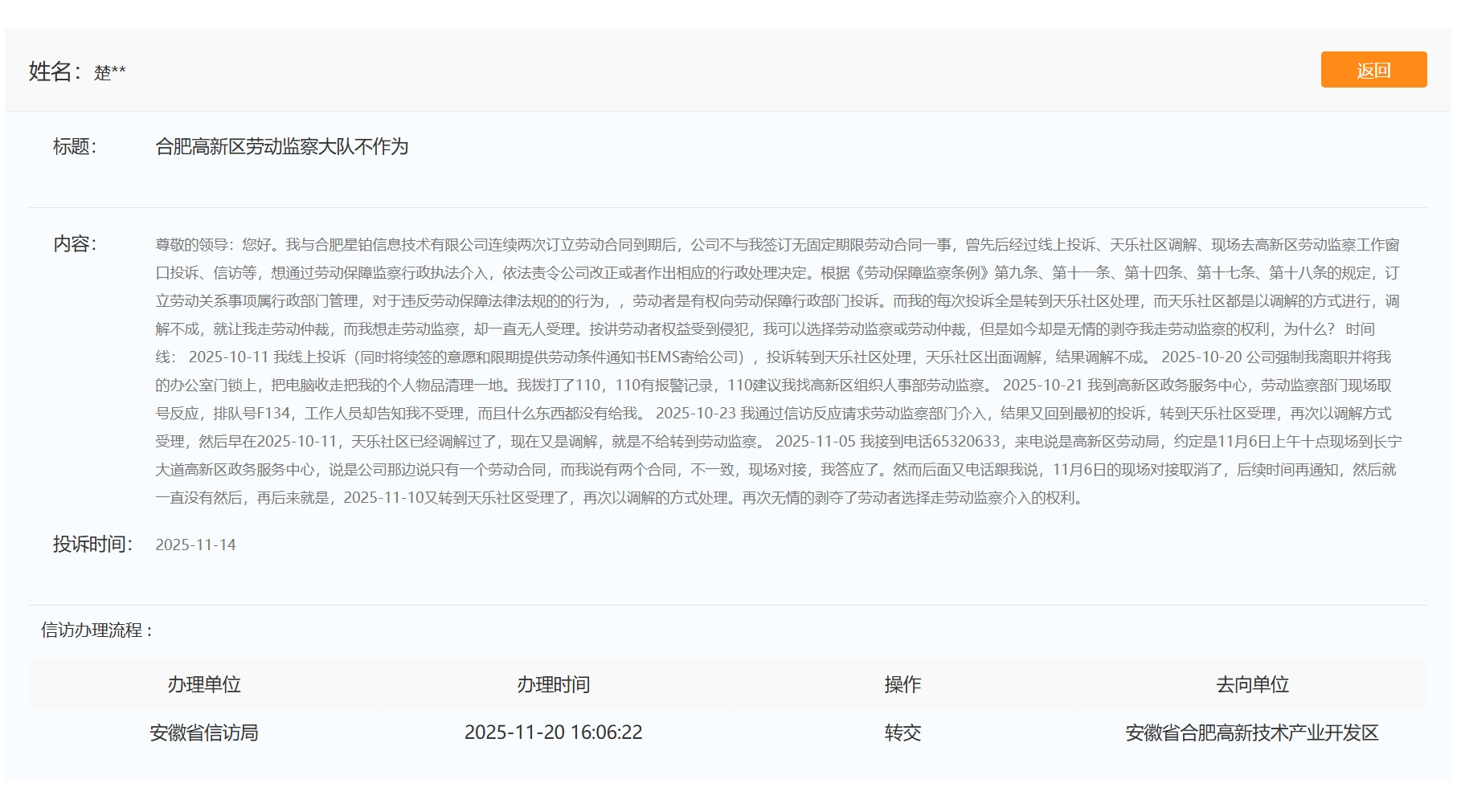
Task: Click the 信访办理流程 section heading
Action: coord(96,631)
